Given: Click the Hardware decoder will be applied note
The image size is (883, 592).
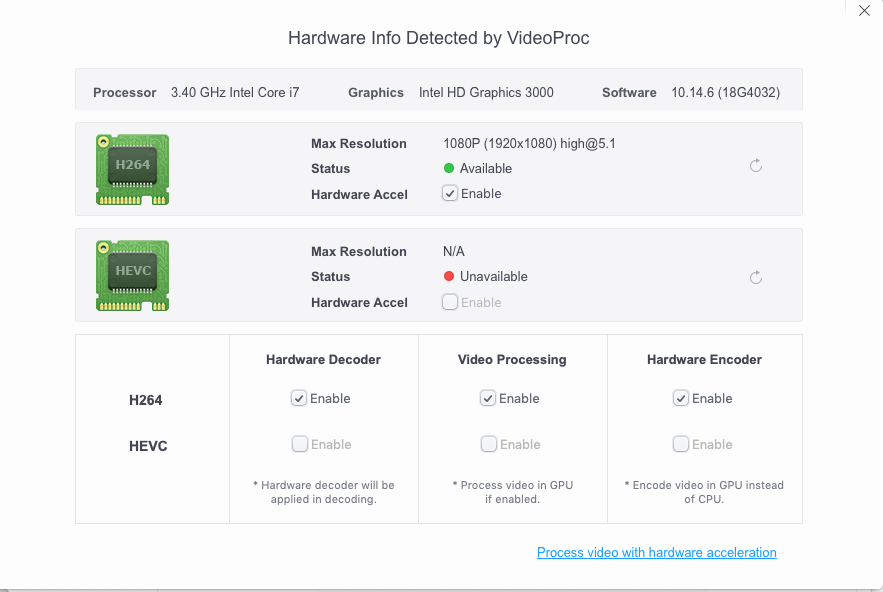Looking at the screenshot, I should pos(323,492).
